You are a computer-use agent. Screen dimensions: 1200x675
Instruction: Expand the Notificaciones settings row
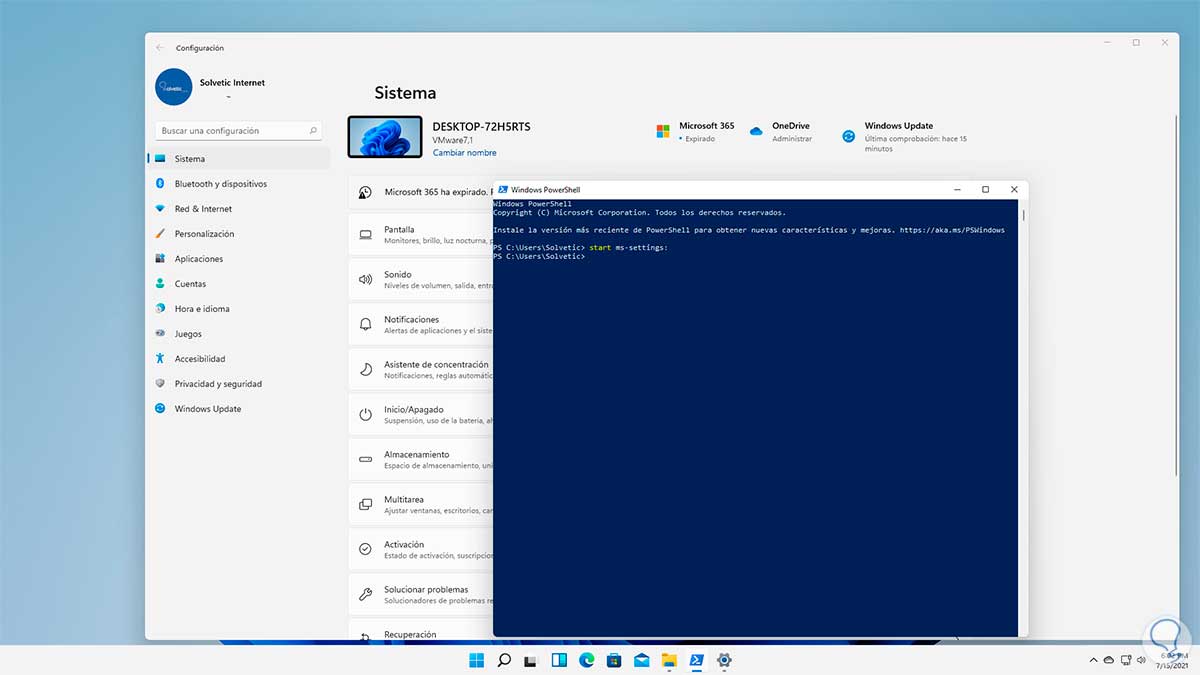tap(420, 324)
